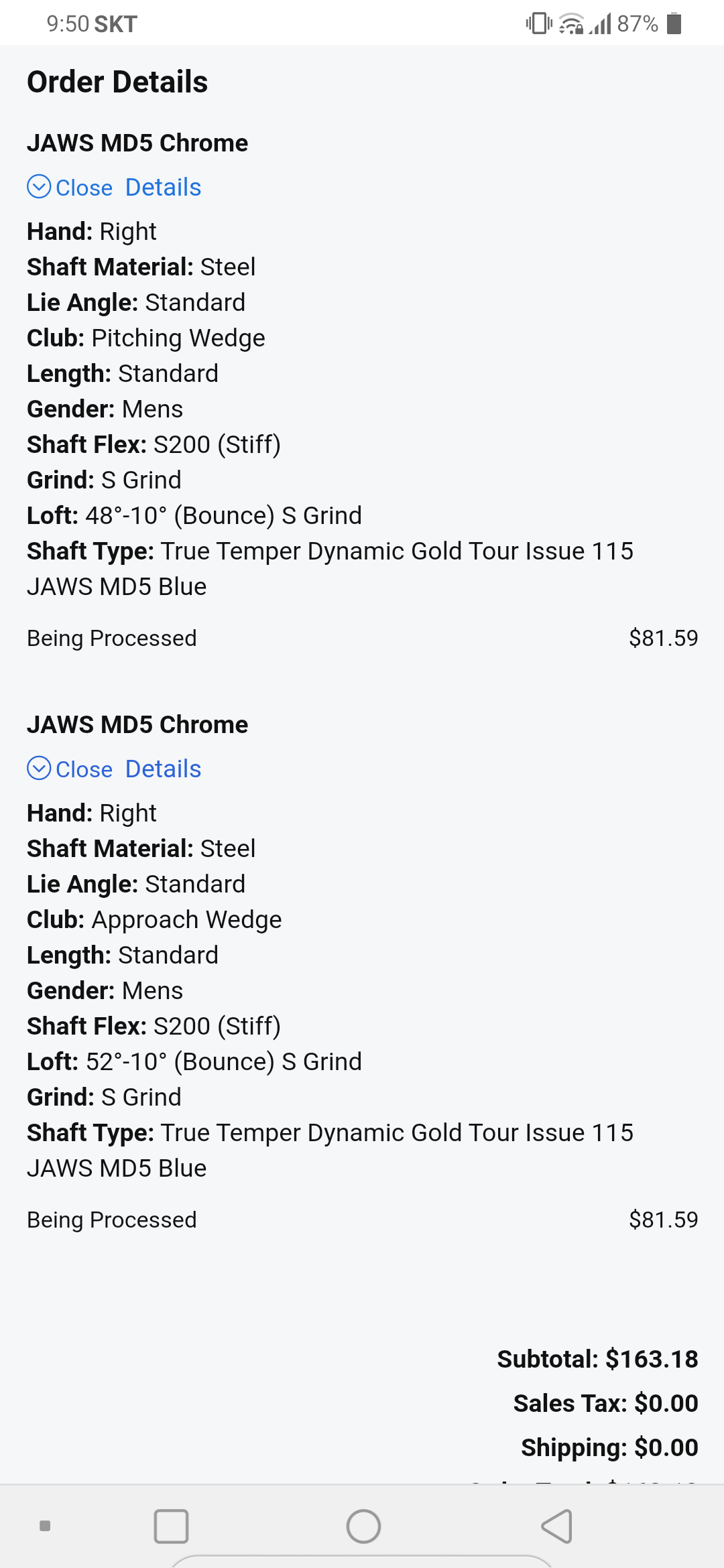The width and height of the screenshot is (724, 1568).
Task: Tap the Pitching Wedge item's $81.59 price
Action: click(x=663, y=638)
